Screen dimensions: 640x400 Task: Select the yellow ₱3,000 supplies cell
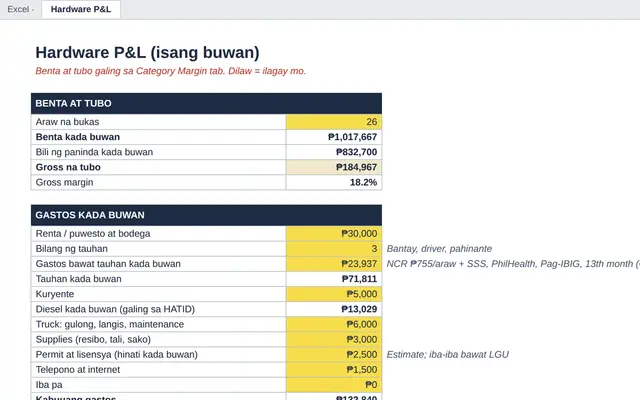334,339
